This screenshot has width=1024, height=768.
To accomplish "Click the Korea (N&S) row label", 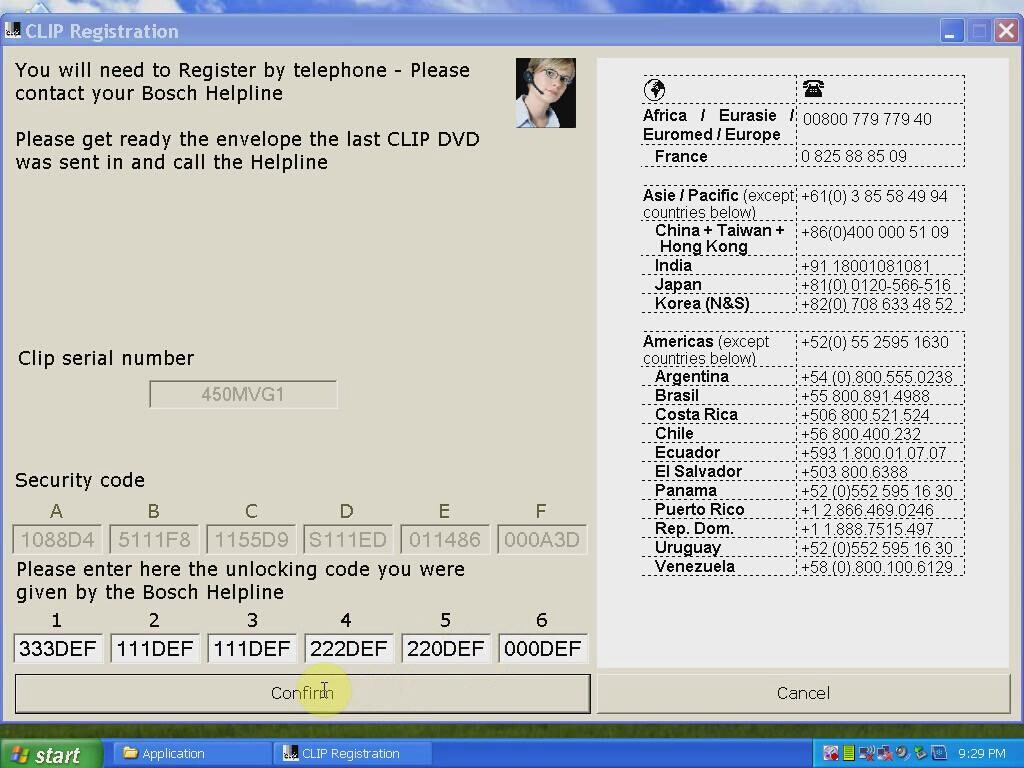I will point(702,304).
